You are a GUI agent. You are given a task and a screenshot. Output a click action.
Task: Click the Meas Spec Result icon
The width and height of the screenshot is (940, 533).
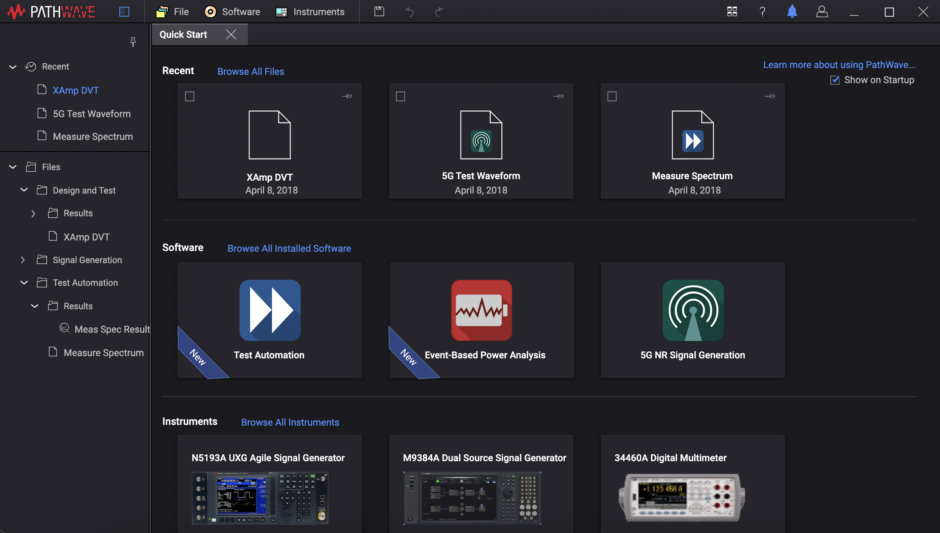tap(64, 328)
